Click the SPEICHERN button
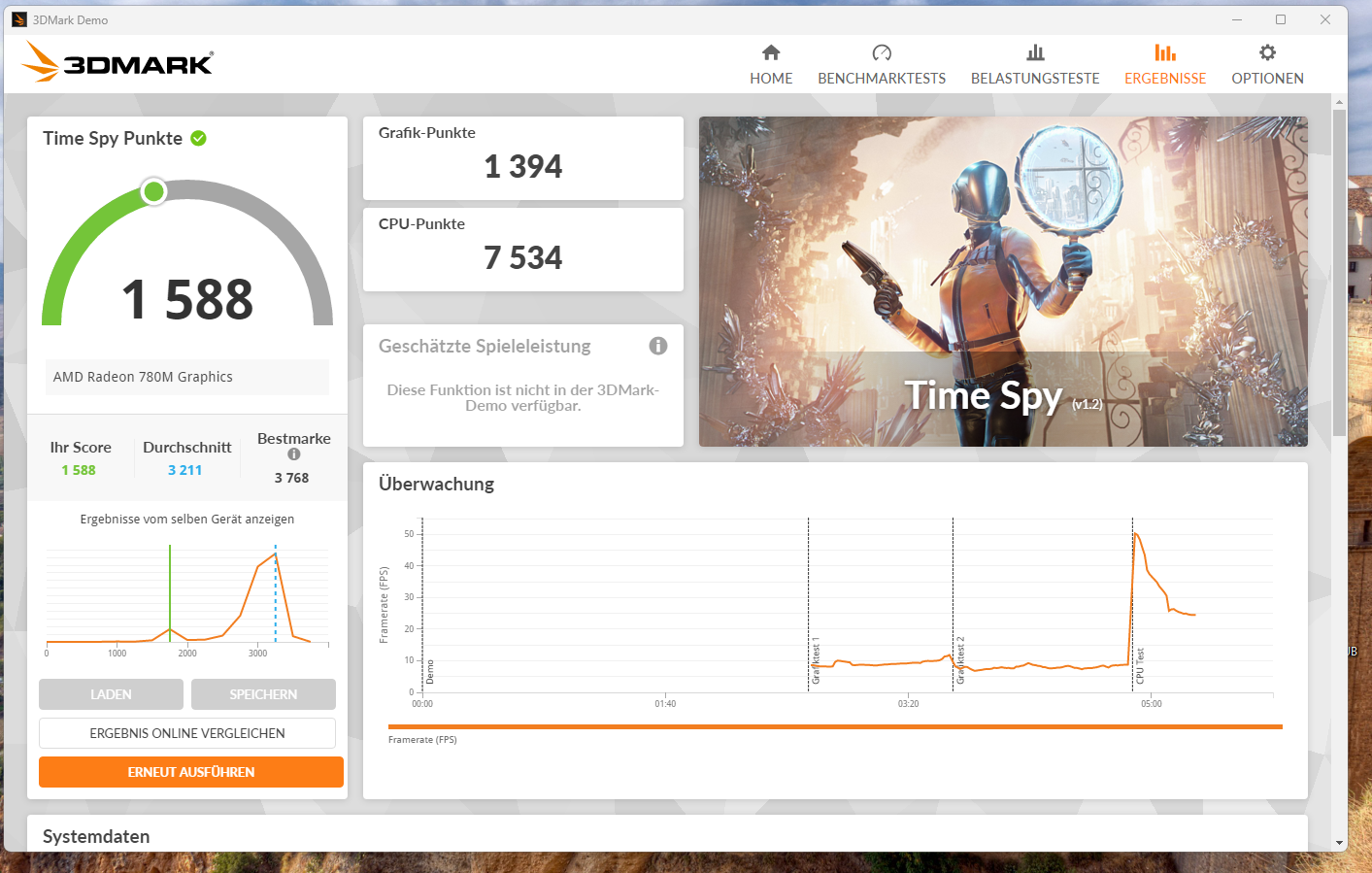 point(263,694)
